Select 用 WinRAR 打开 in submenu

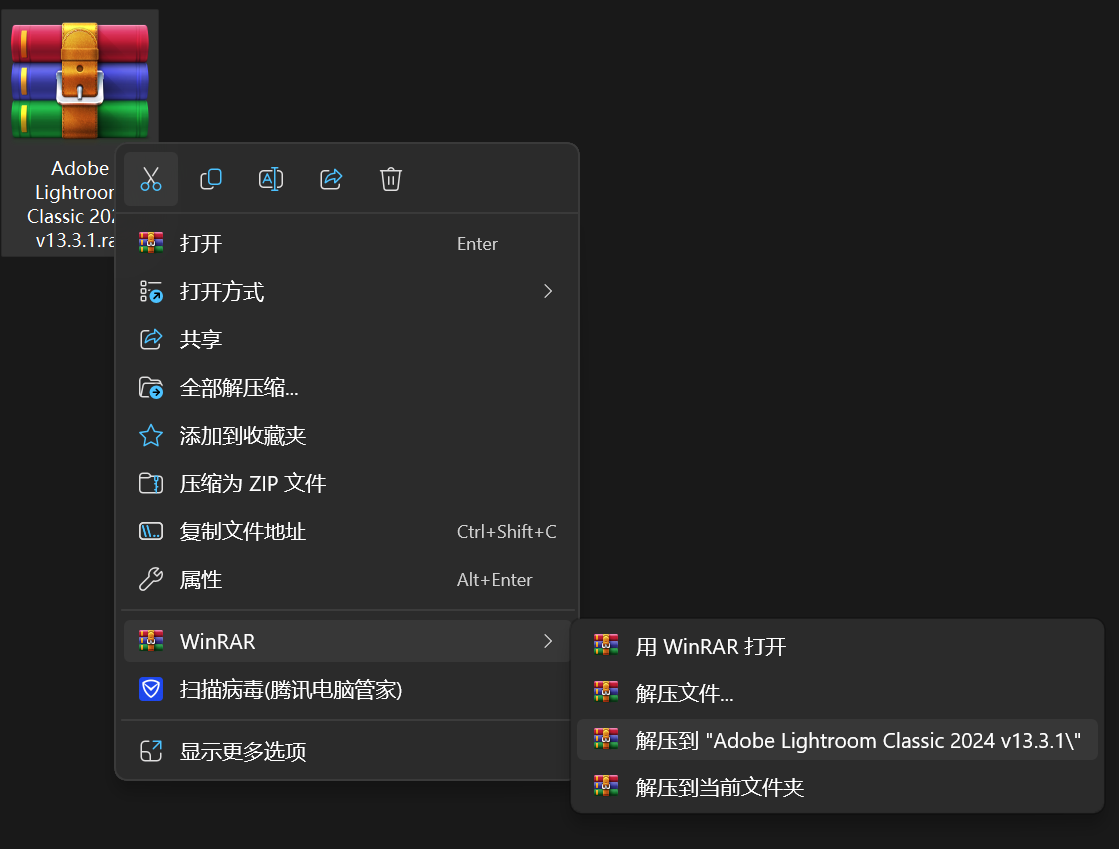pos(711,646)
